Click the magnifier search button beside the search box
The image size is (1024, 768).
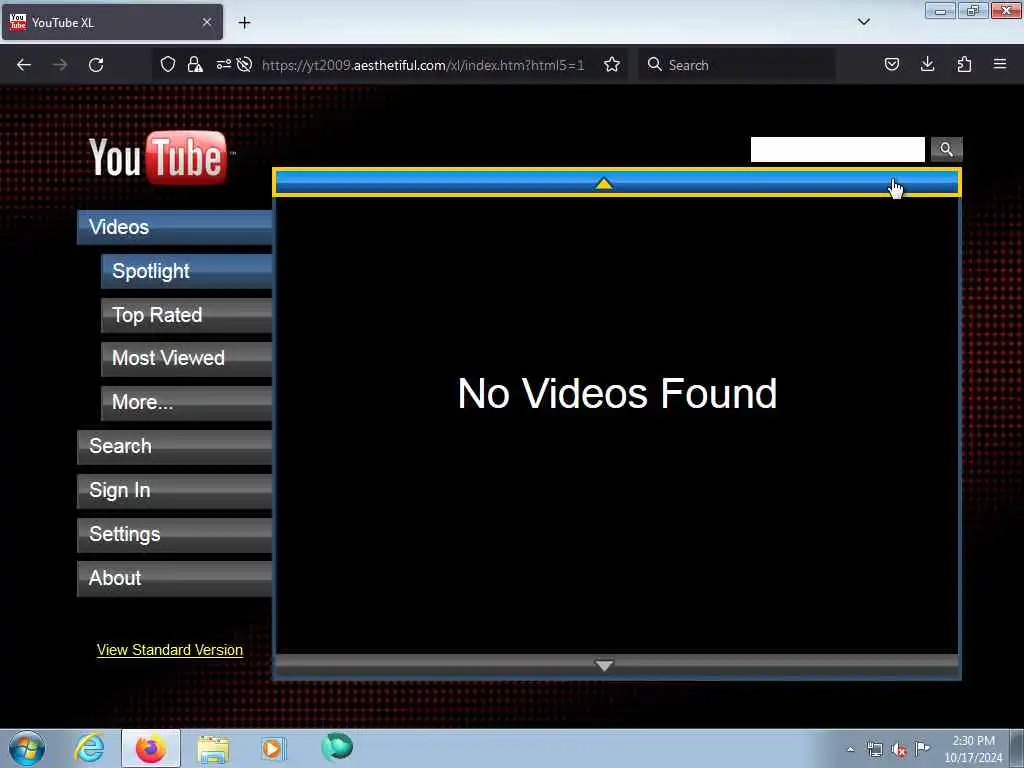coord(946,150)
